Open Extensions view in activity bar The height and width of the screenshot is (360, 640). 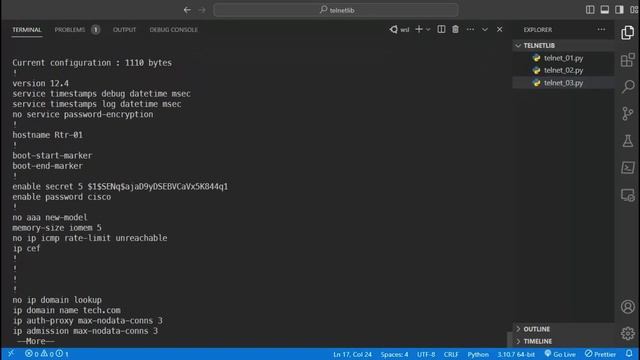click(x=627, y=60)
